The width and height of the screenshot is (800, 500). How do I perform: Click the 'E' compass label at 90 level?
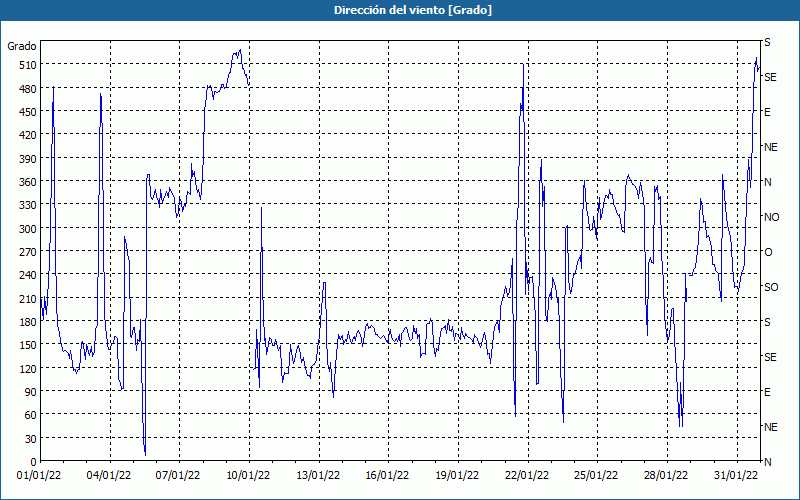[767, 392]
